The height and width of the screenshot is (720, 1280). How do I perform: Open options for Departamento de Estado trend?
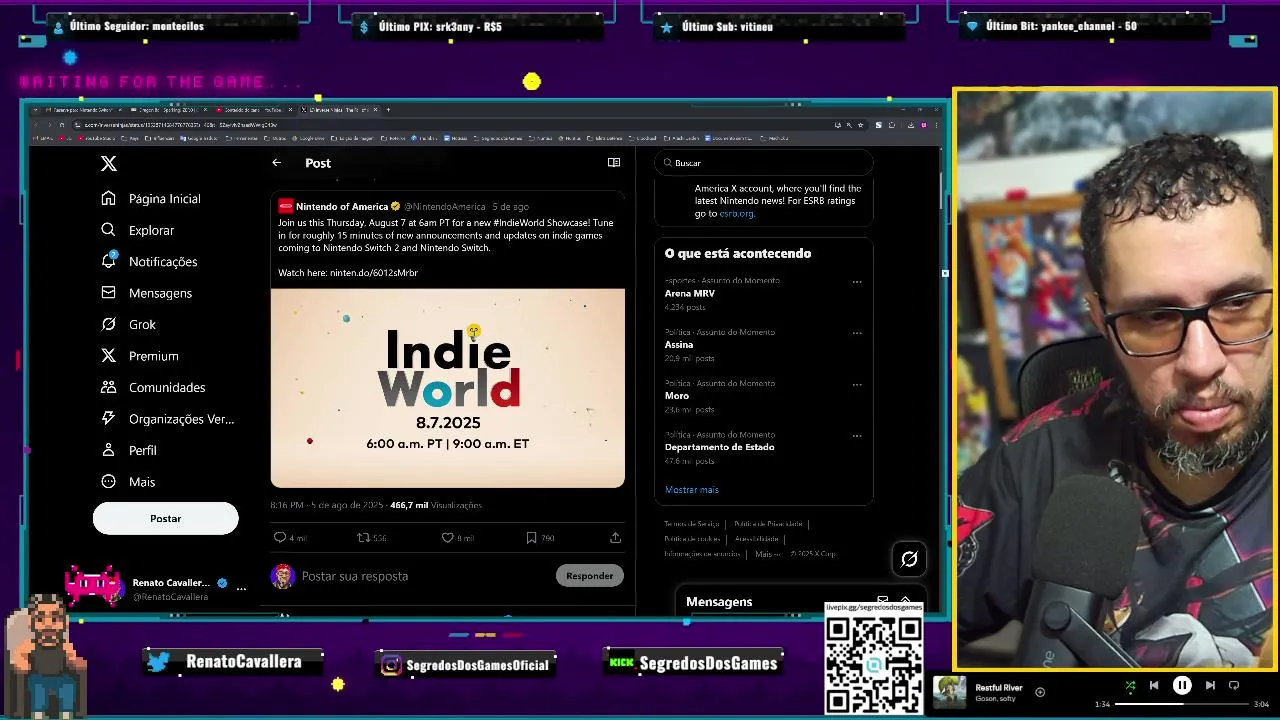(x=856, y=436)
